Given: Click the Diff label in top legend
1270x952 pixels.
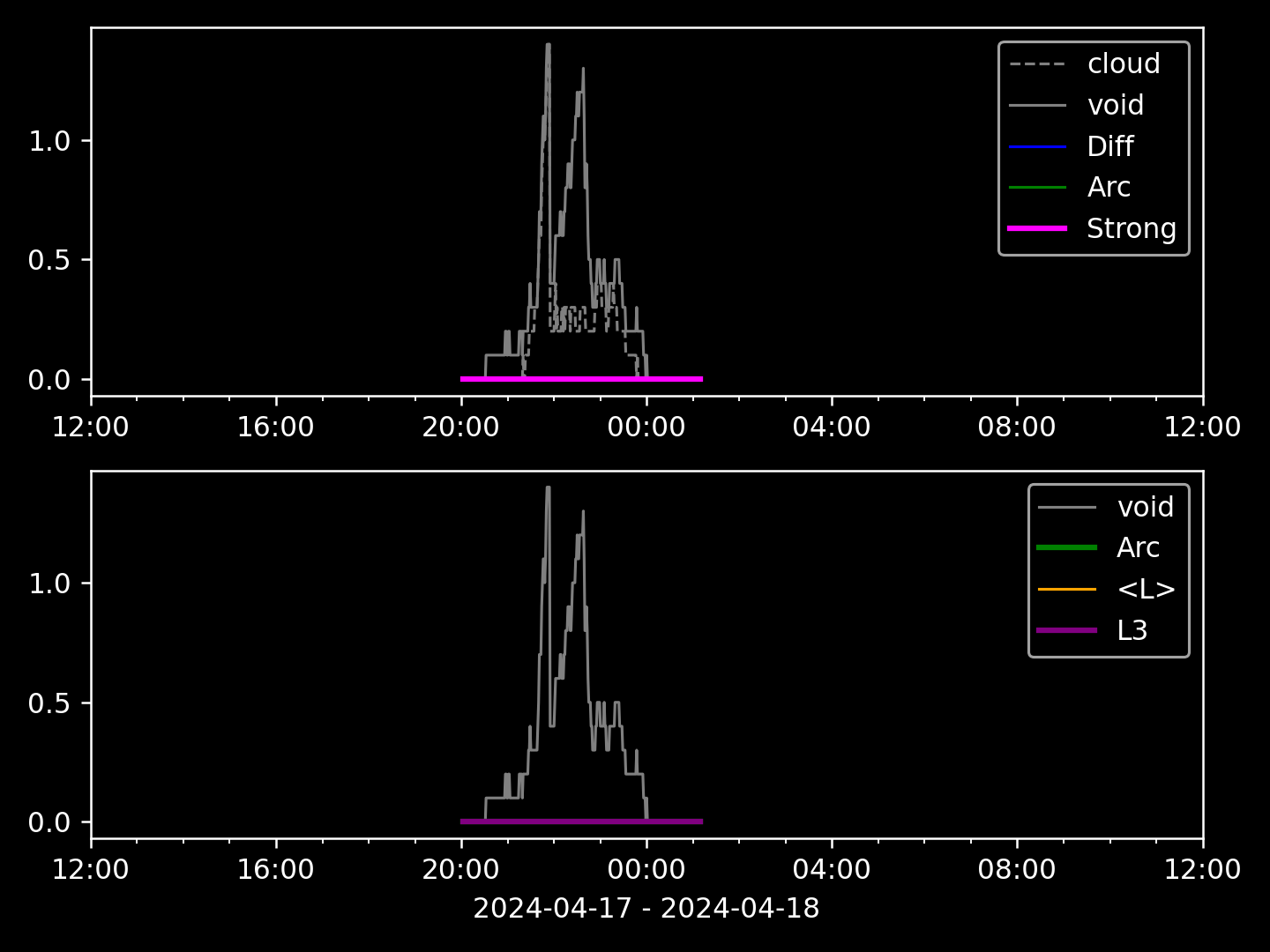Looking at the screenshot, I should (1109, 146).
